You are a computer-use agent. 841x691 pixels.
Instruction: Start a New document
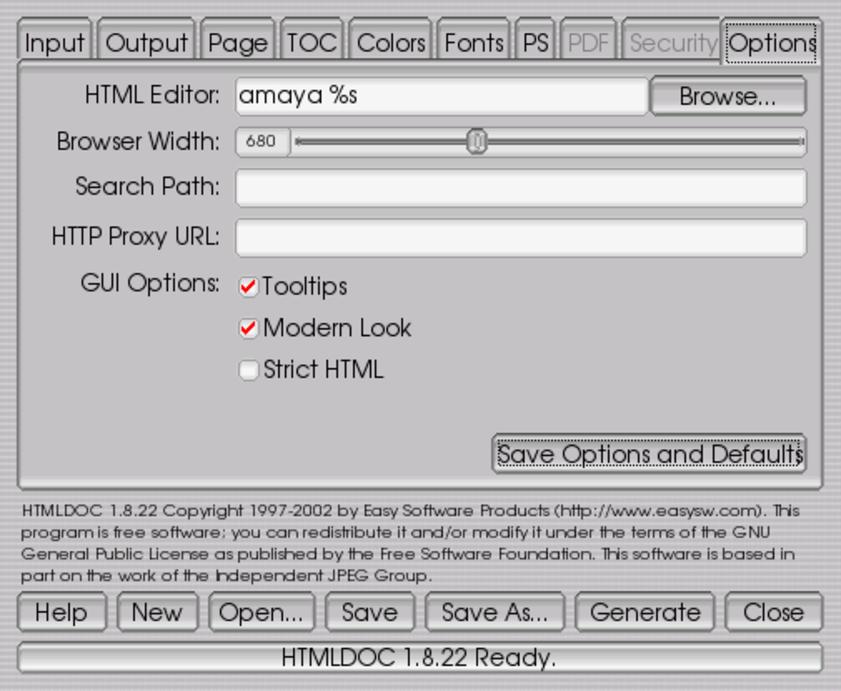pyautogui.click(x=157, y=613)
